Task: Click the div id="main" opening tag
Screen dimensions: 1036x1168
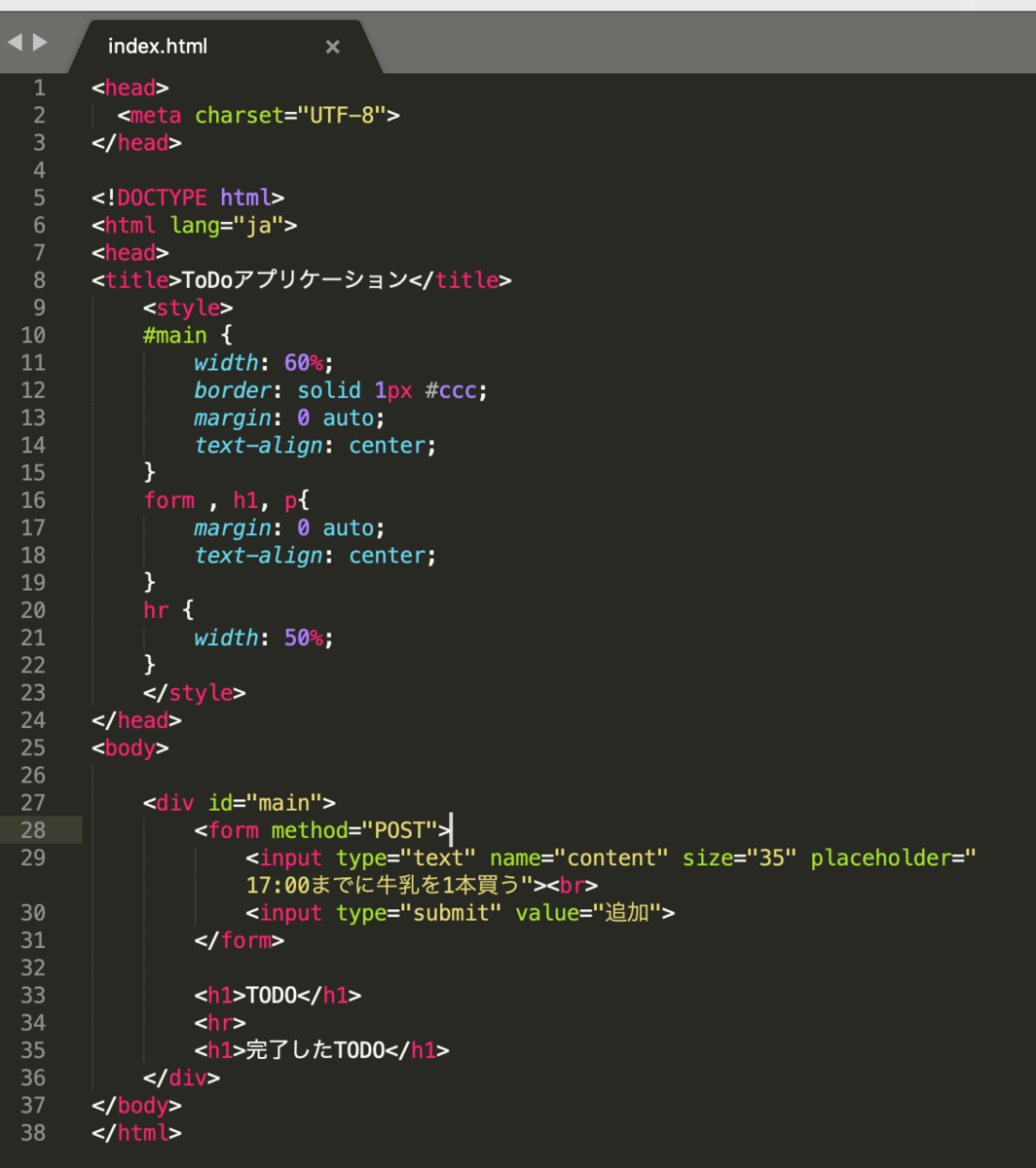Action: [x=240, y=803]
